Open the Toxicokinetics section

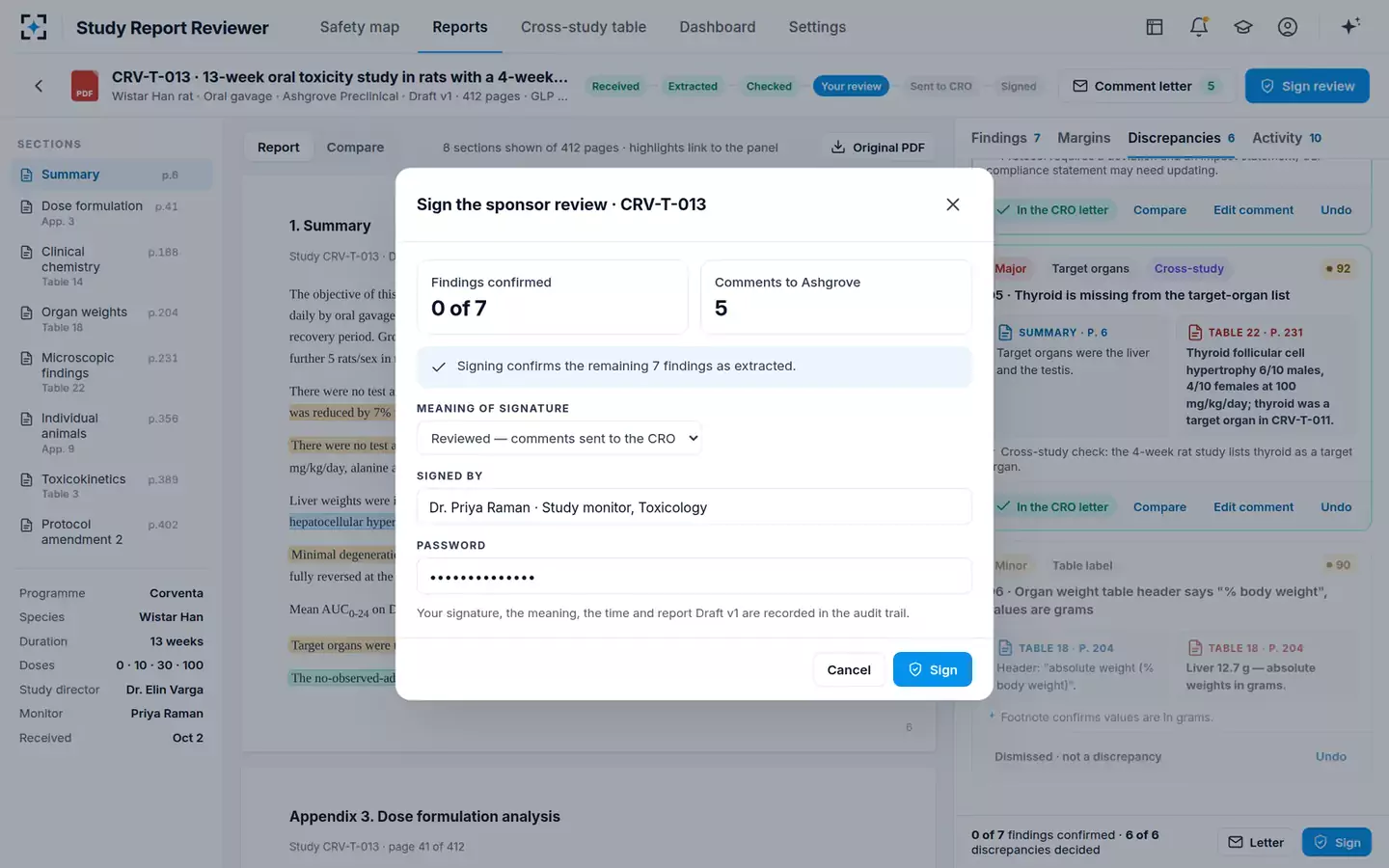[112, 486]
